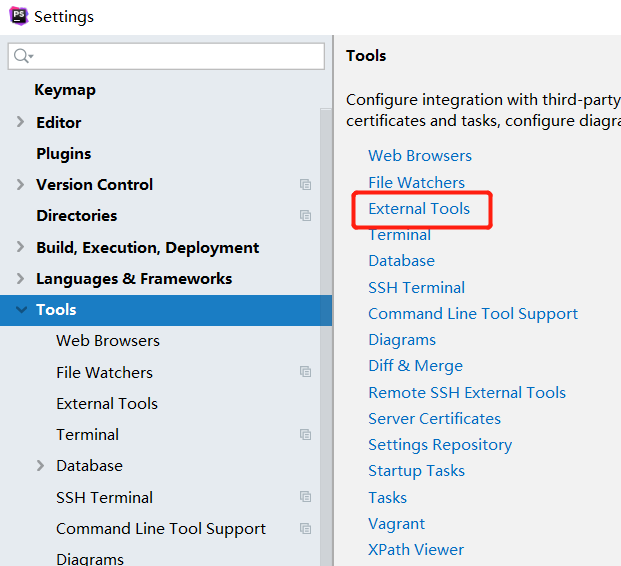Screen dimensions: 621x566
Task: Click the project-level icon beside Directories
Action: tap(305, 216)
